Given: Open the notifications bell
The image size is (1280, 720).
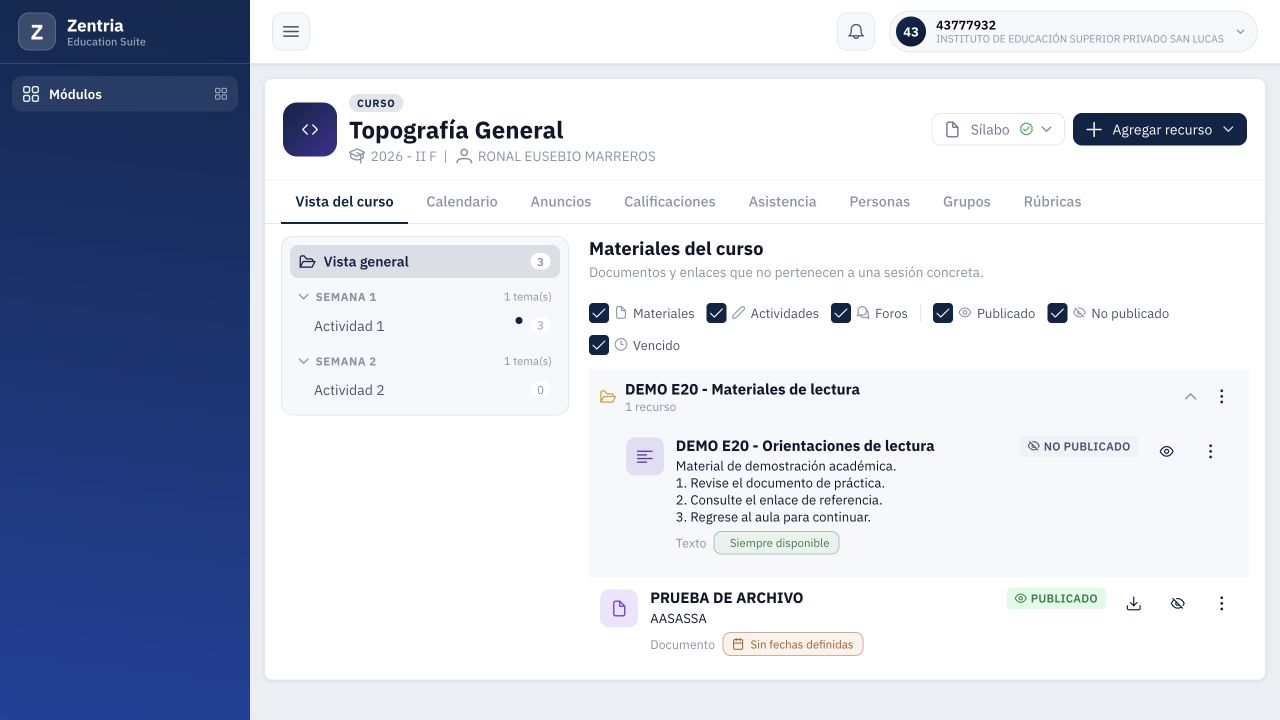Looking at the screenshot, I should [856, 32].
